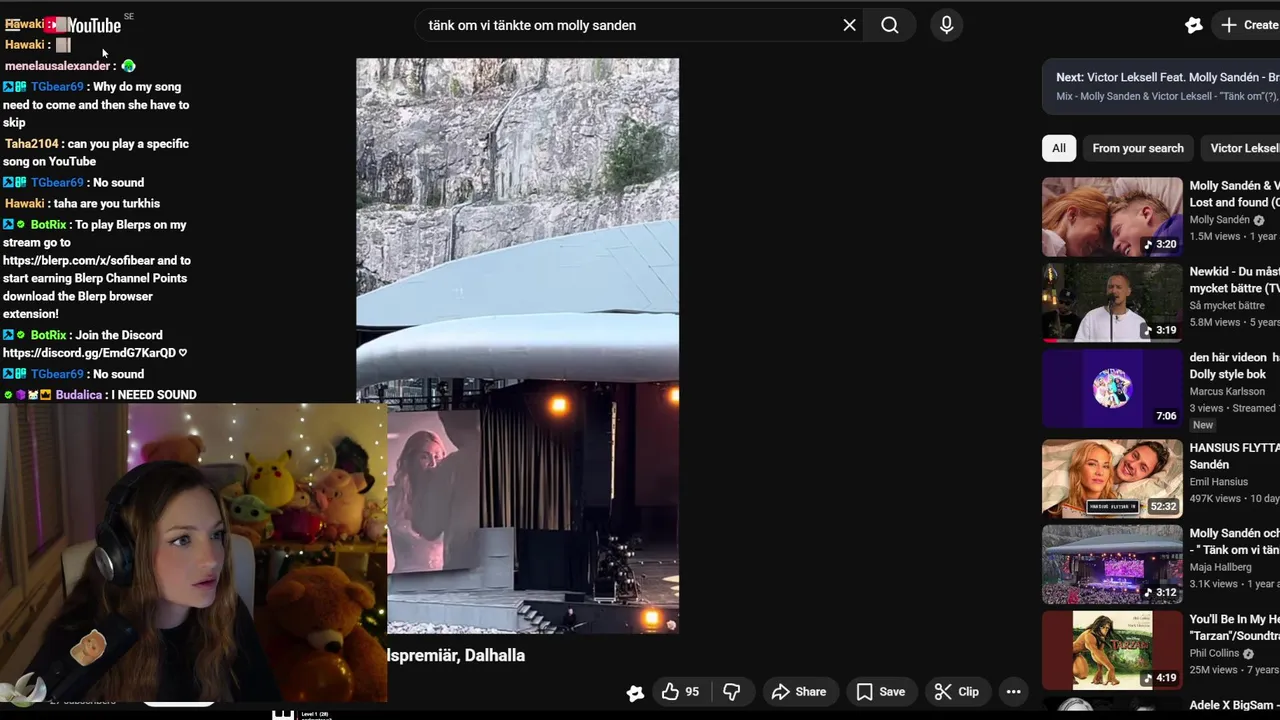The width and height of the screenshot is (1280, 720).
Task: Click the "Ispremiär, Dalhalla" video title
Action: click(x=456, y=655)
